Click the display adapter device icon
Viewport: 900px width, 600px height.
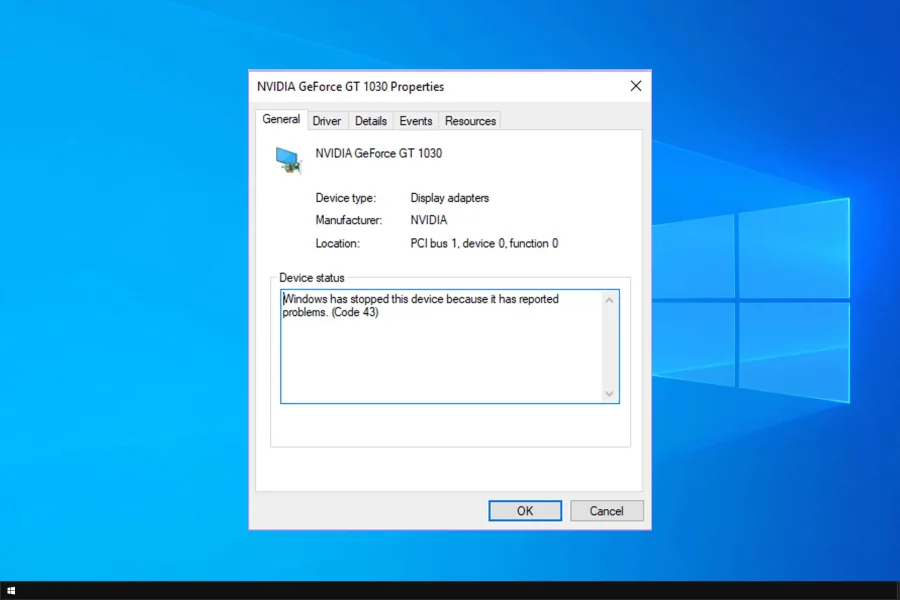click(x=288, y=160)
